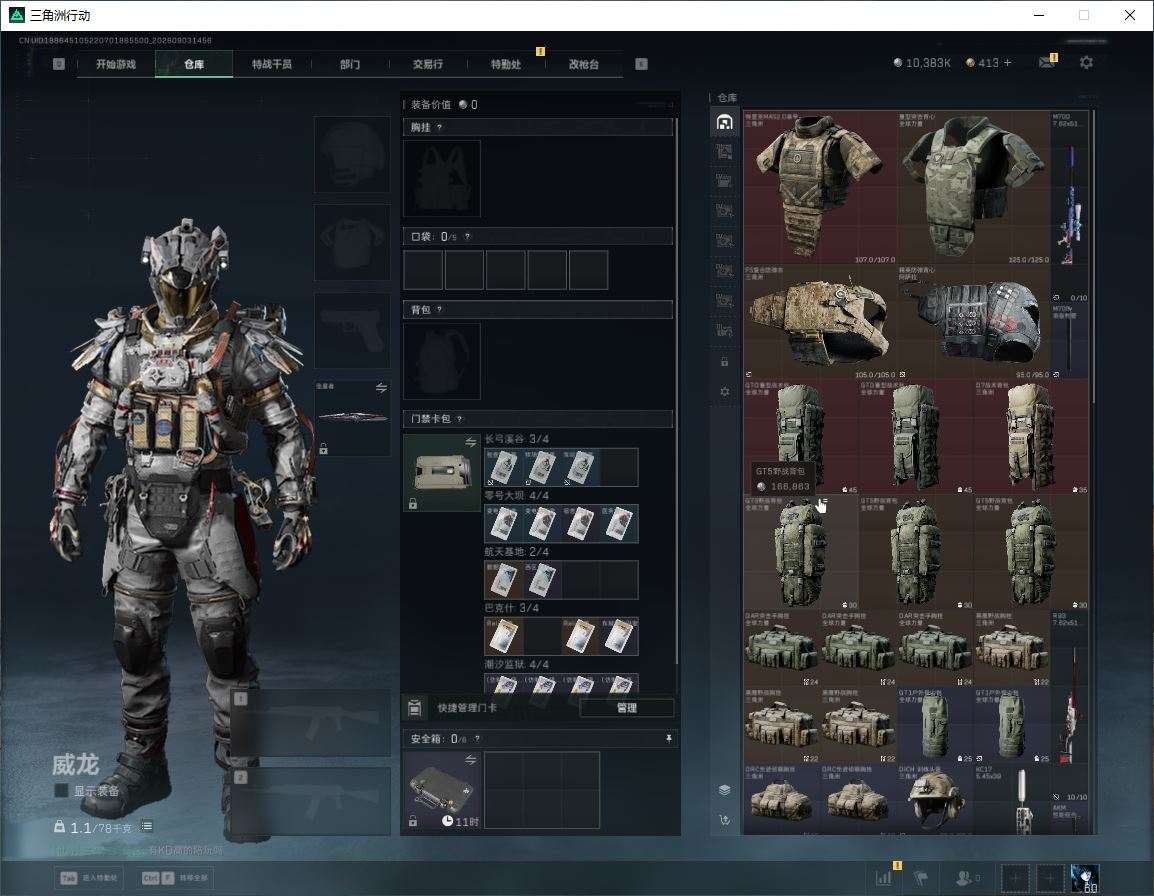Screen dimensions: 1154x896
Task: Select the armor with 107.0/107.0 durability
Action: [820, 188]
